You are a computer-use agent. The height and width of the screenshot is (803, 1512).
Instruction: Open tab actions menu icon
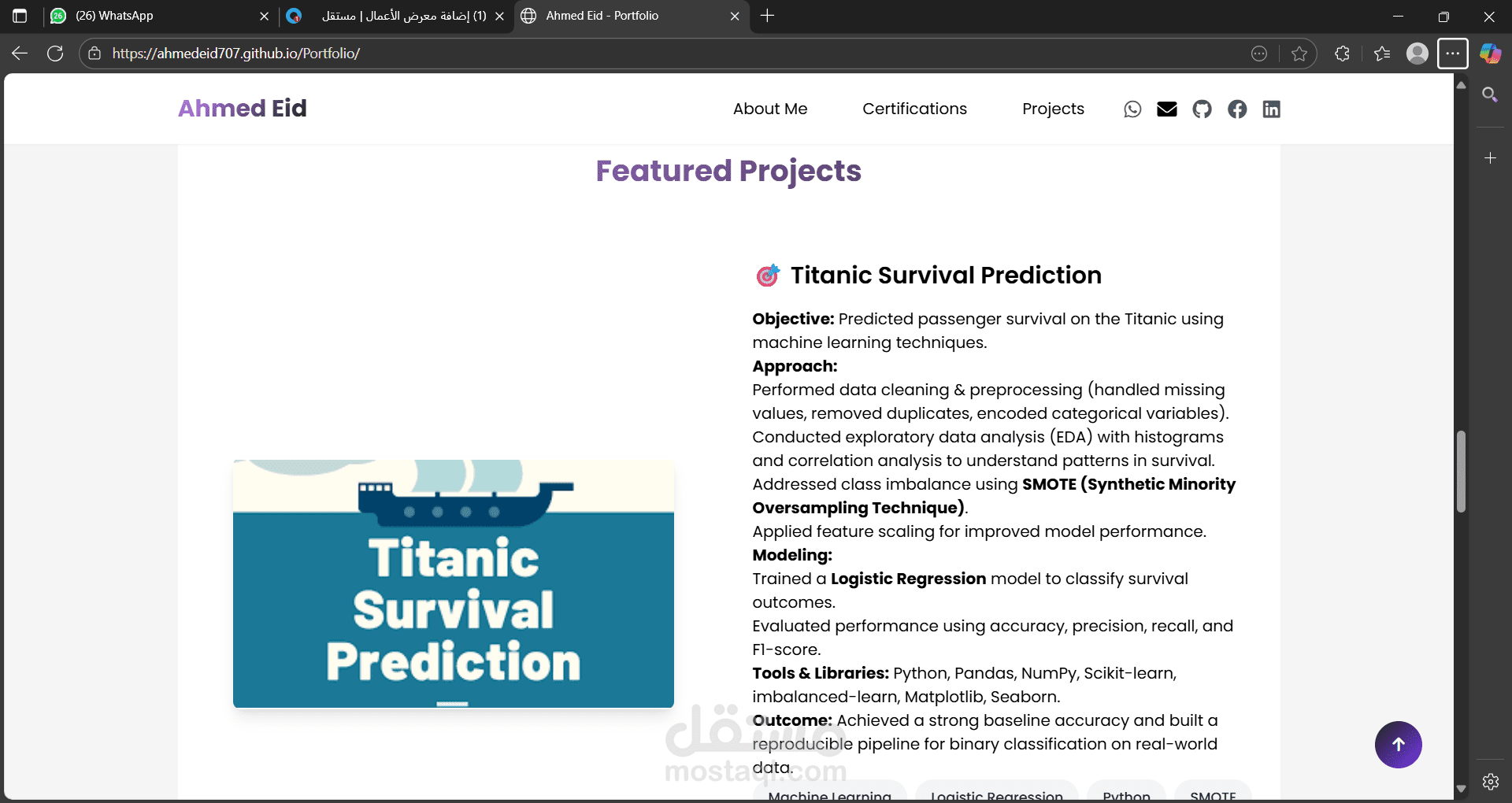tap(20, 16)
